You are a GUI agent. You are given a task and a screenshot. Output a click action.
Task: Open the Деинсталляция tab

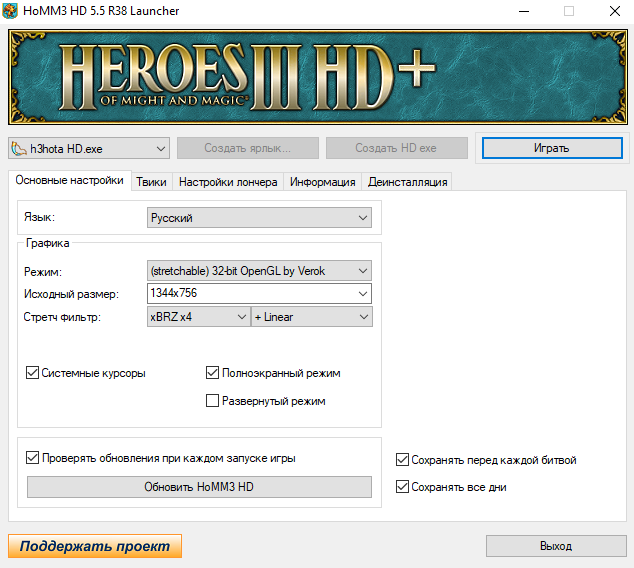407,182
